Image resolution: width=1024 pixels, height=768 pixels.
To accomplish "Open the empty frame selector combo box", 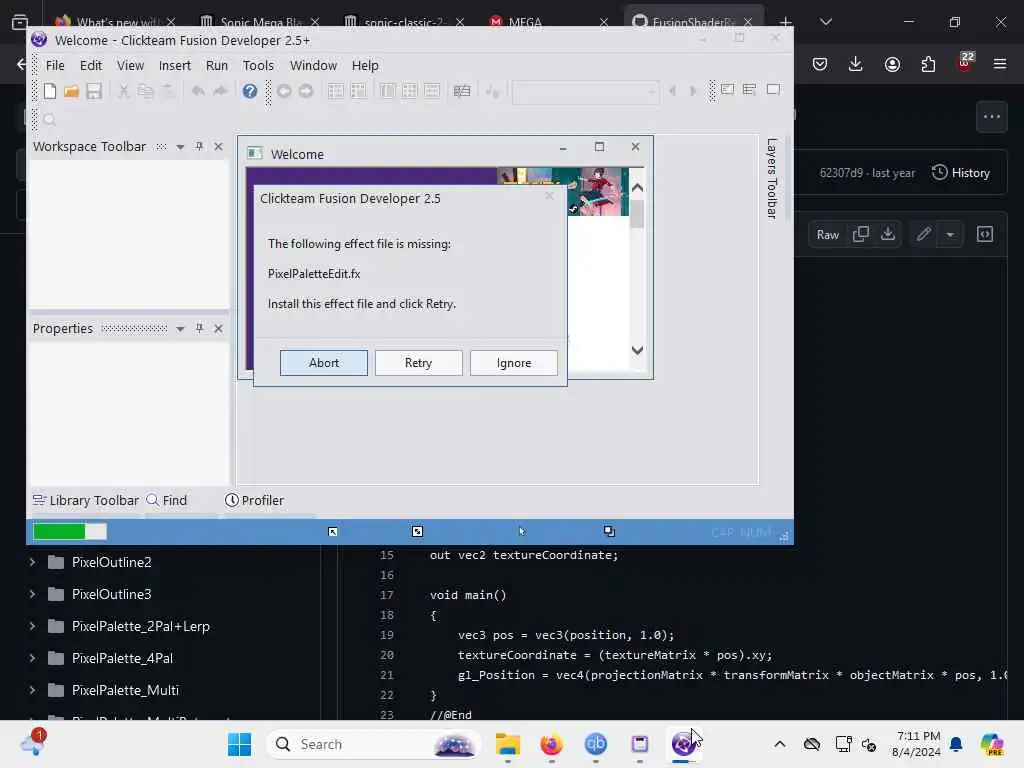I will 585,92.
